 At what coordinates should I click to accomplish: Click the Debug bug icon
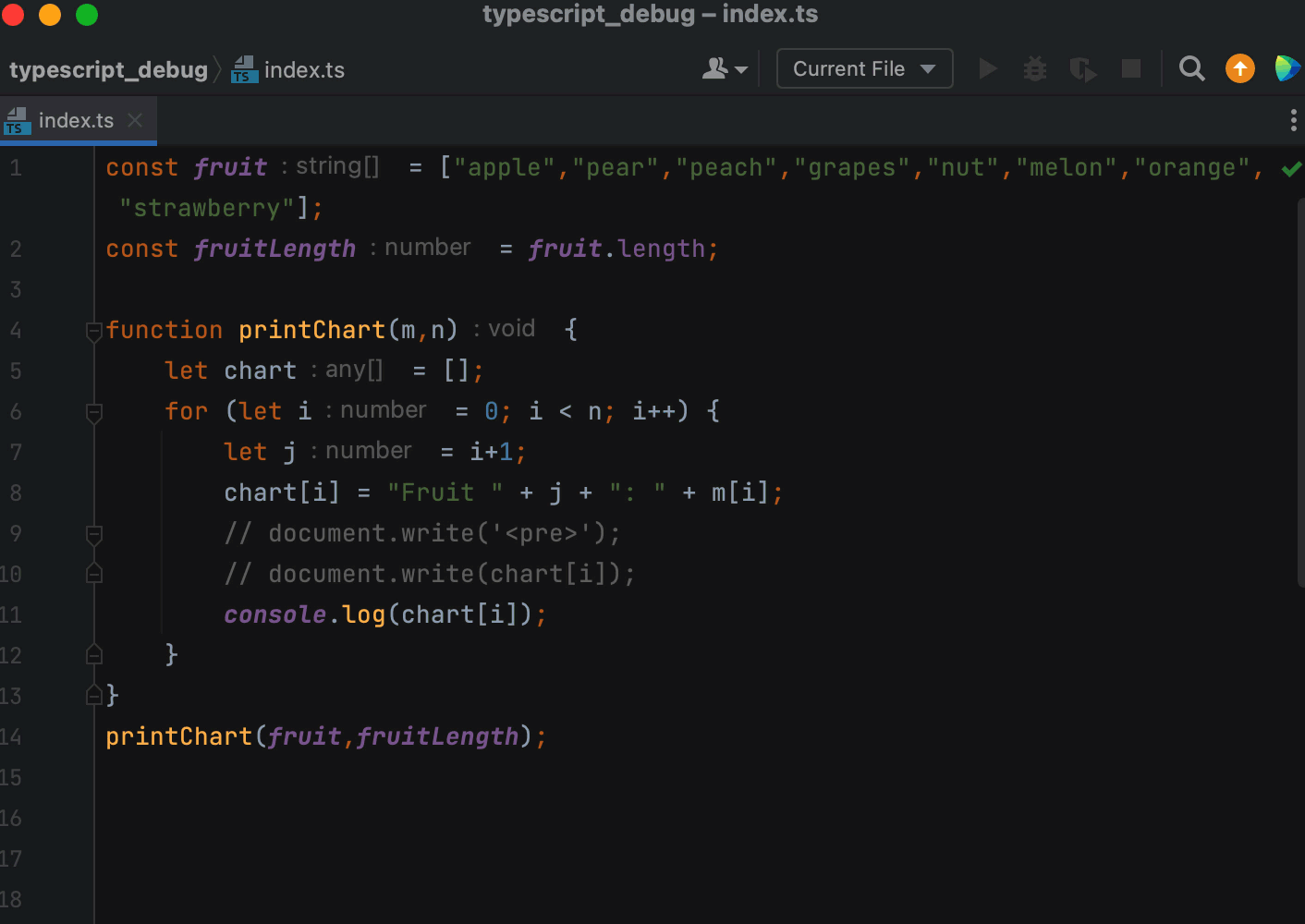click(x=1035, y=69)
